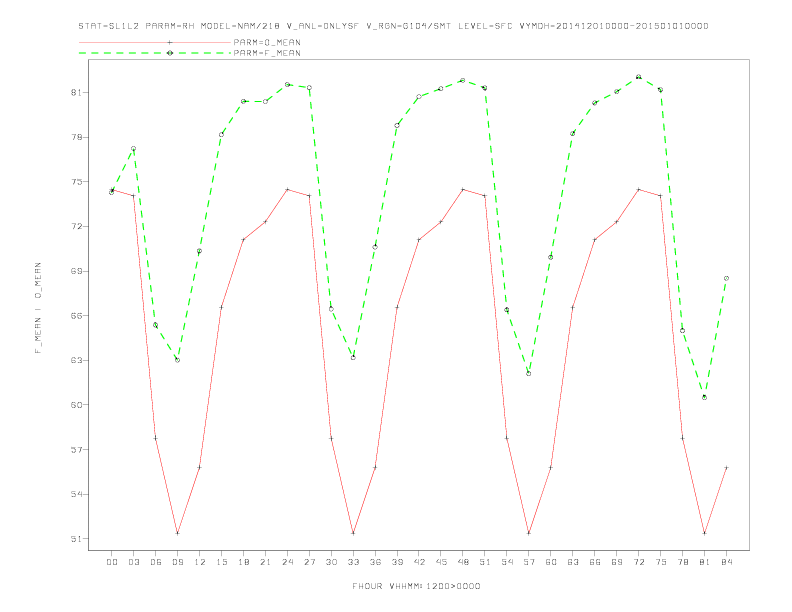
Task: Click x-axis tick label 18
Action: point(243,562)
